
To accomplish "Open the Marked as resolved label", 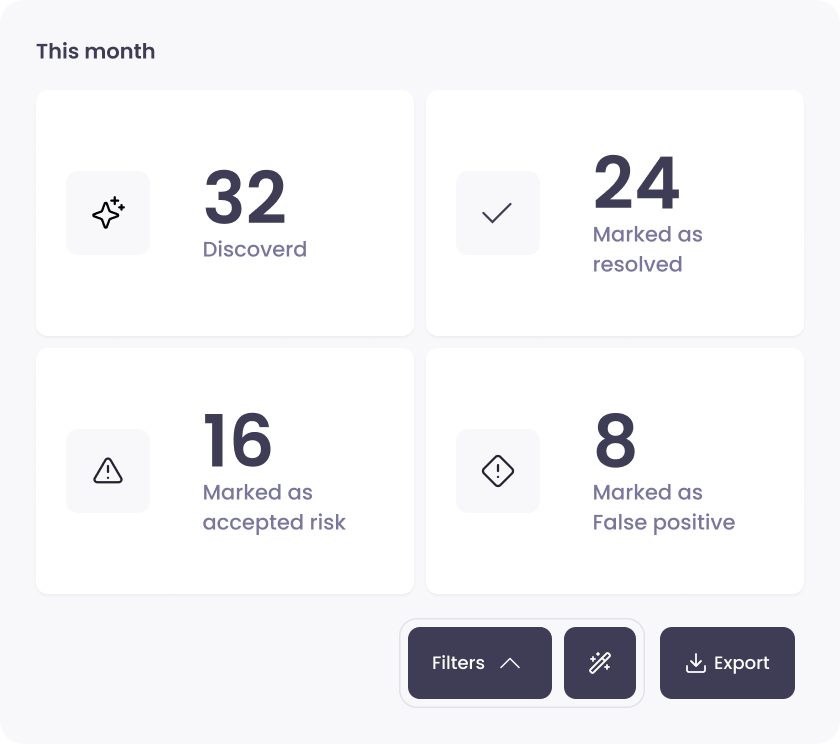I will tap(647, 249).
